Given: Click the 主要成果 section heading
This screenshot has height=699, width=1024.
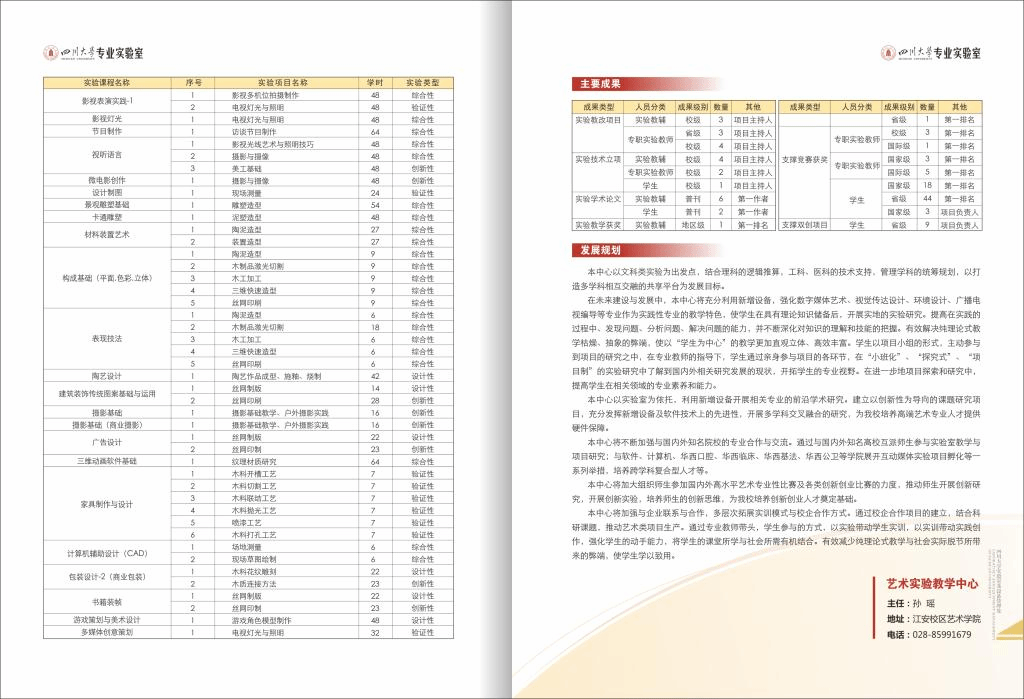Looking at the screenshot, I should (600, 84).
